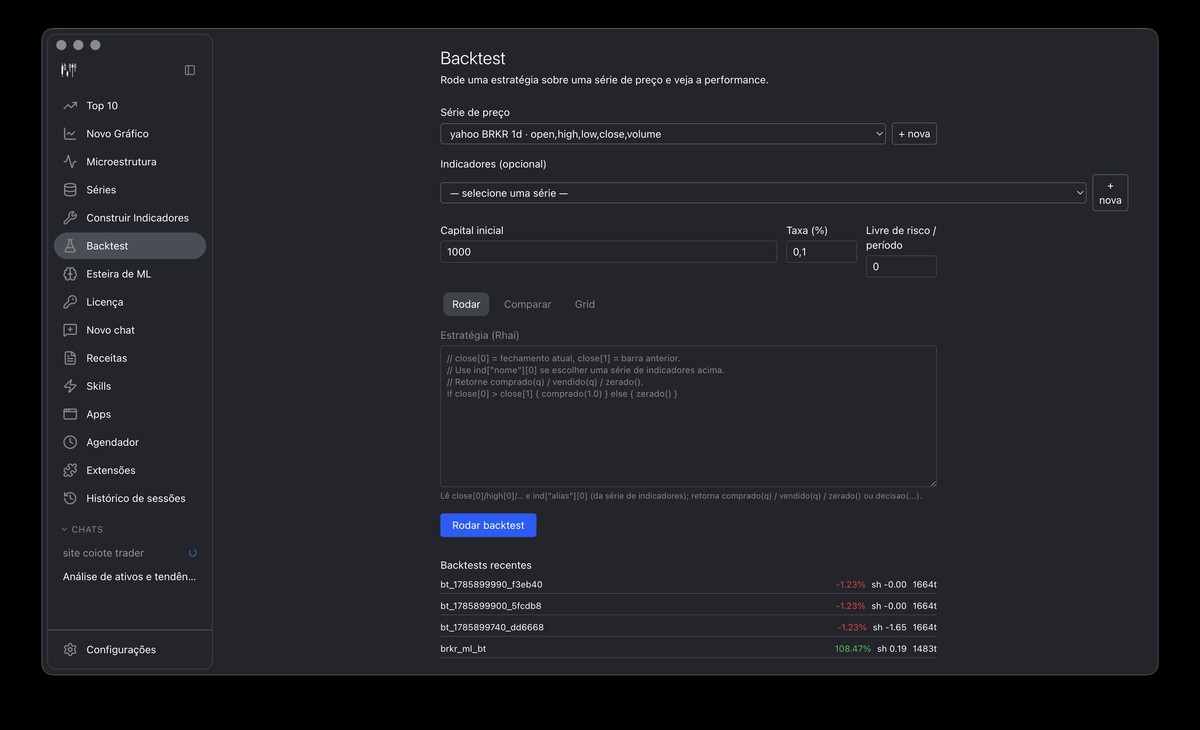Click into the Estratégia (Rhai) editor
This screenshot has width=1200, height=730.
688,417
